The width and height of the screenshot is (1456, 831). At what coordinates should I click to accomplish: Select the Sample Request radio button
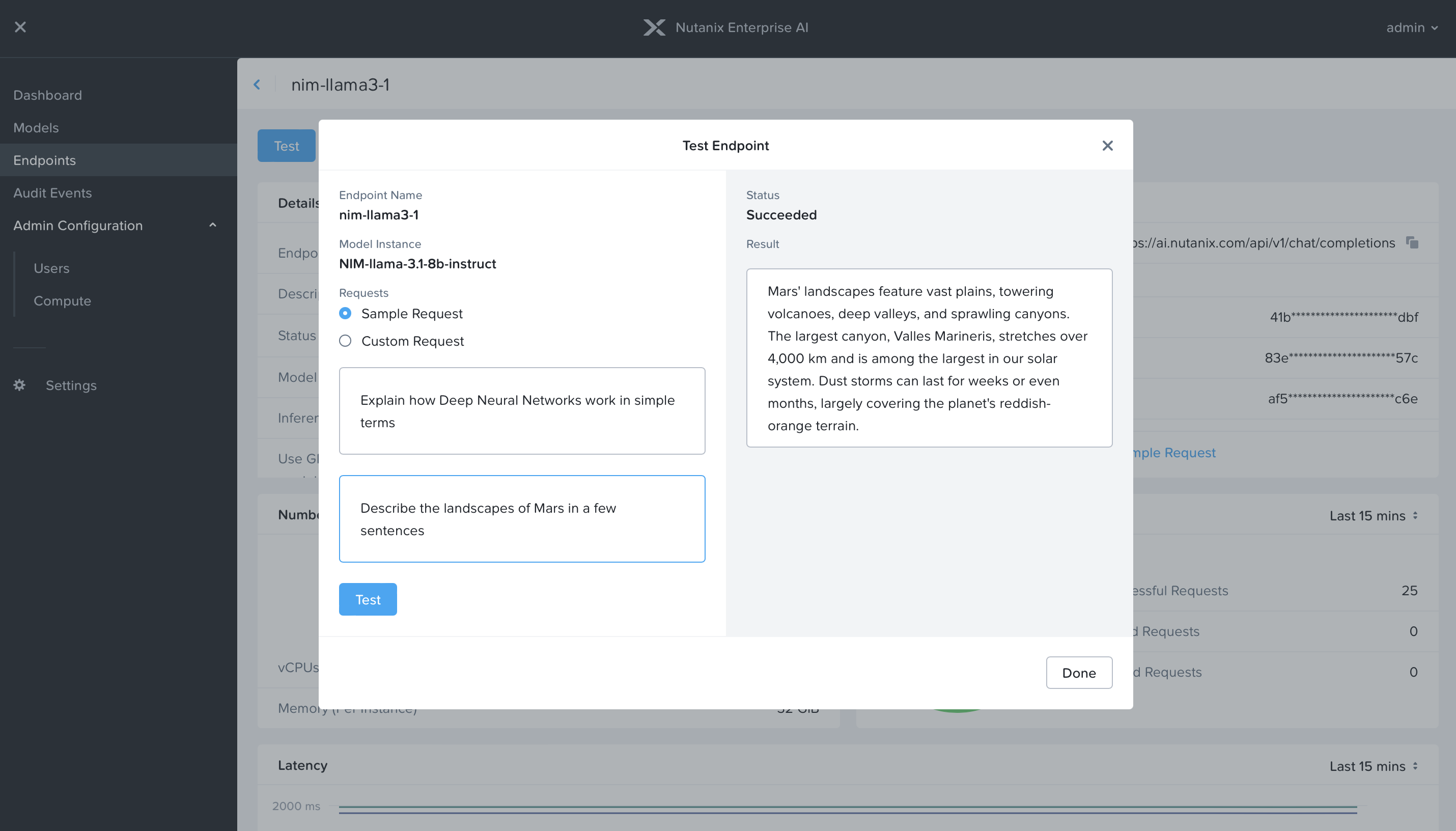click(345, 313)
